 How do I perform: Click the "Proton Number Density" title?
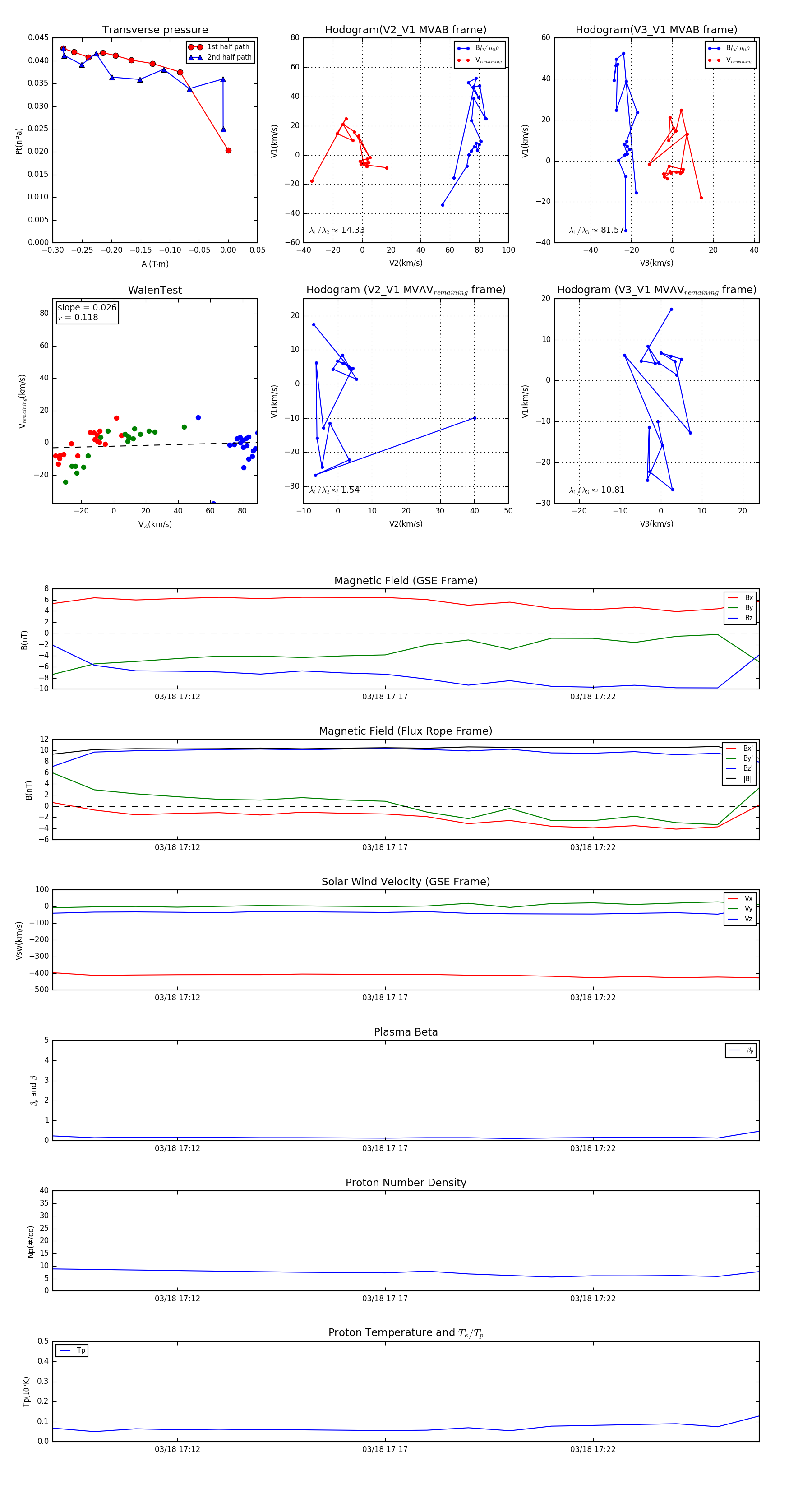406,1183
